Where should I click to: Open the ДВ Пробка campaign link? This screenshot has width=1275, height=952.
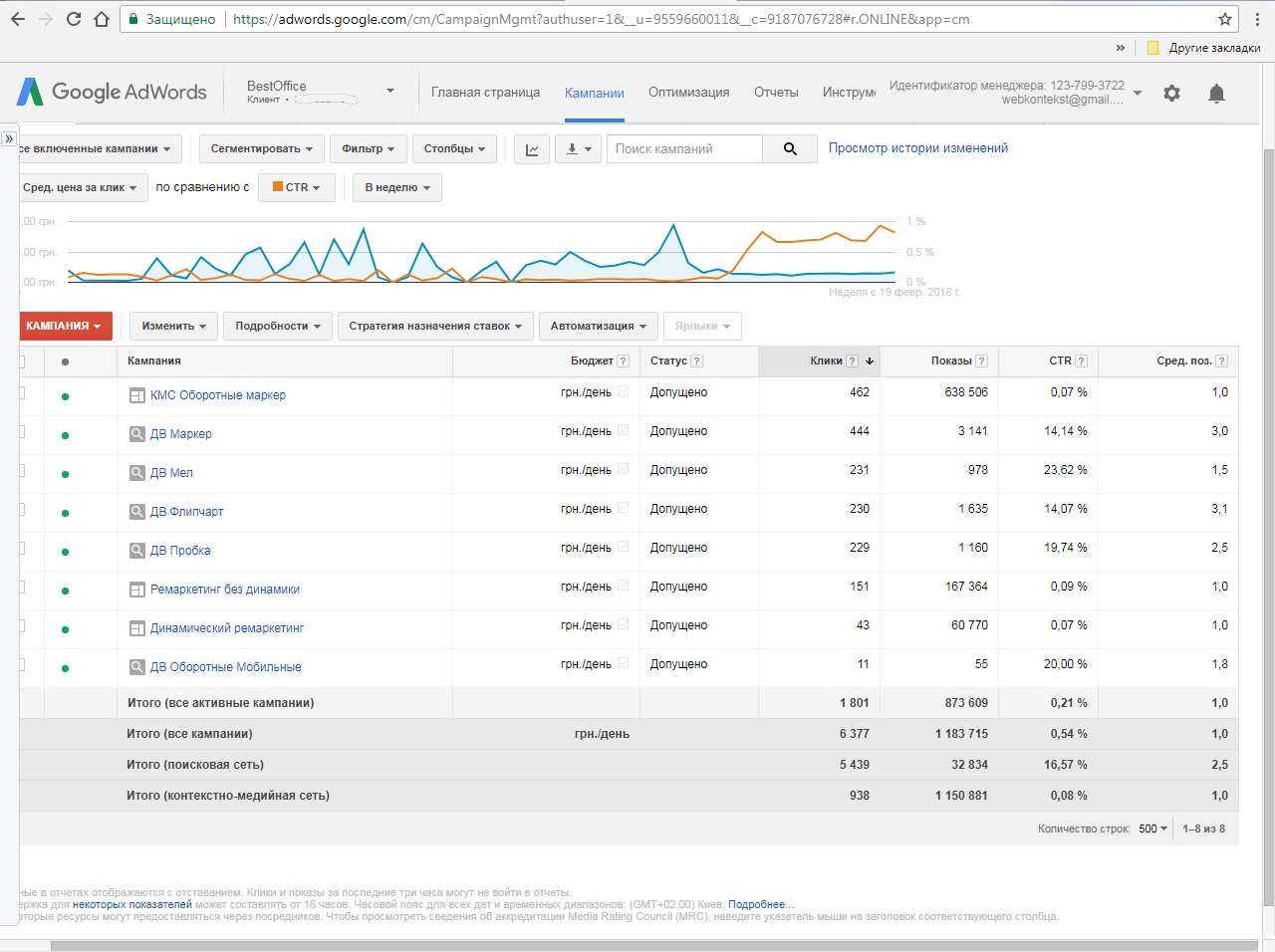click(180, 551)
